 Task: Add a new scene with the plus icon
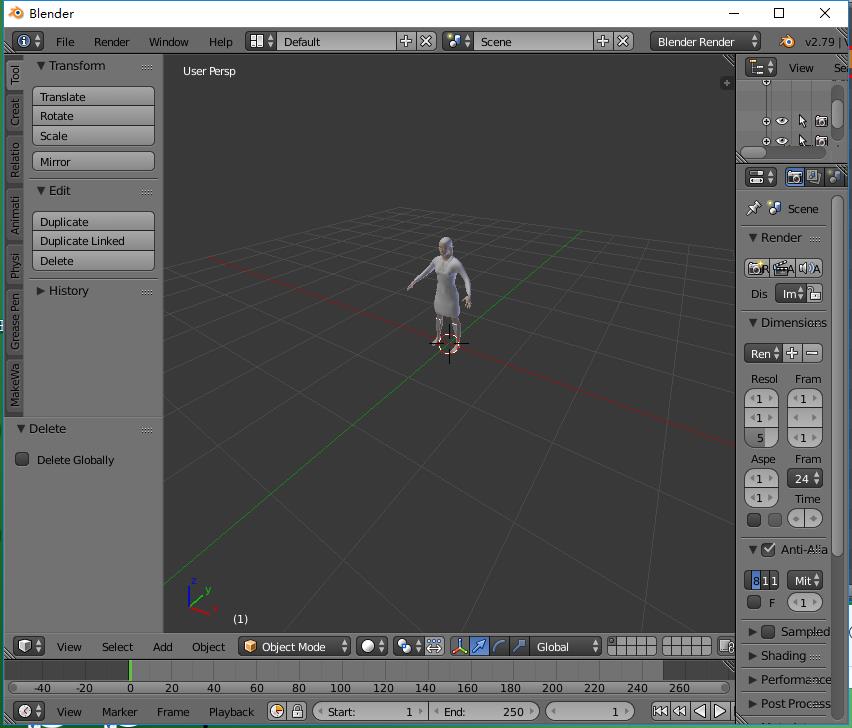click(603, 41)
